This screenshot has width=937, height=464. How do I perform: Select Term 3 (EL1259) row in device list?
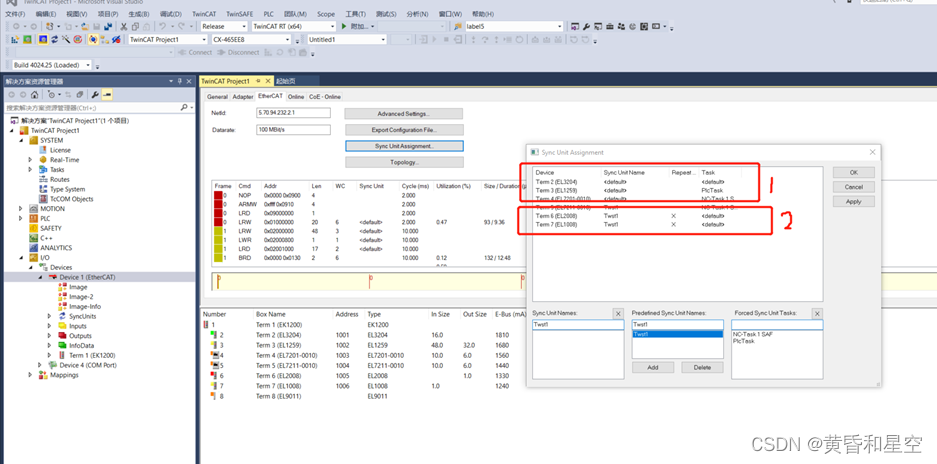tap(557, 190)
